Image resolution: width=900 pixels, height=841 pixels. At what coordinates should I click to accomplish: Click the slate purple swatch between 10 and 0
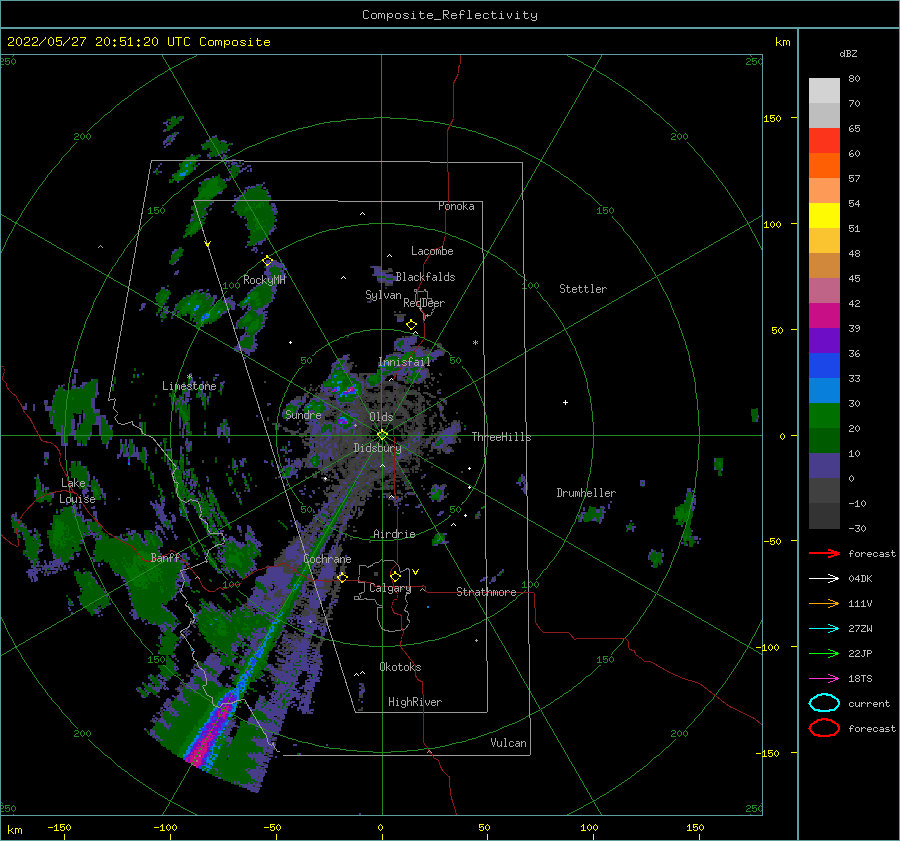(x=824, y=466)
